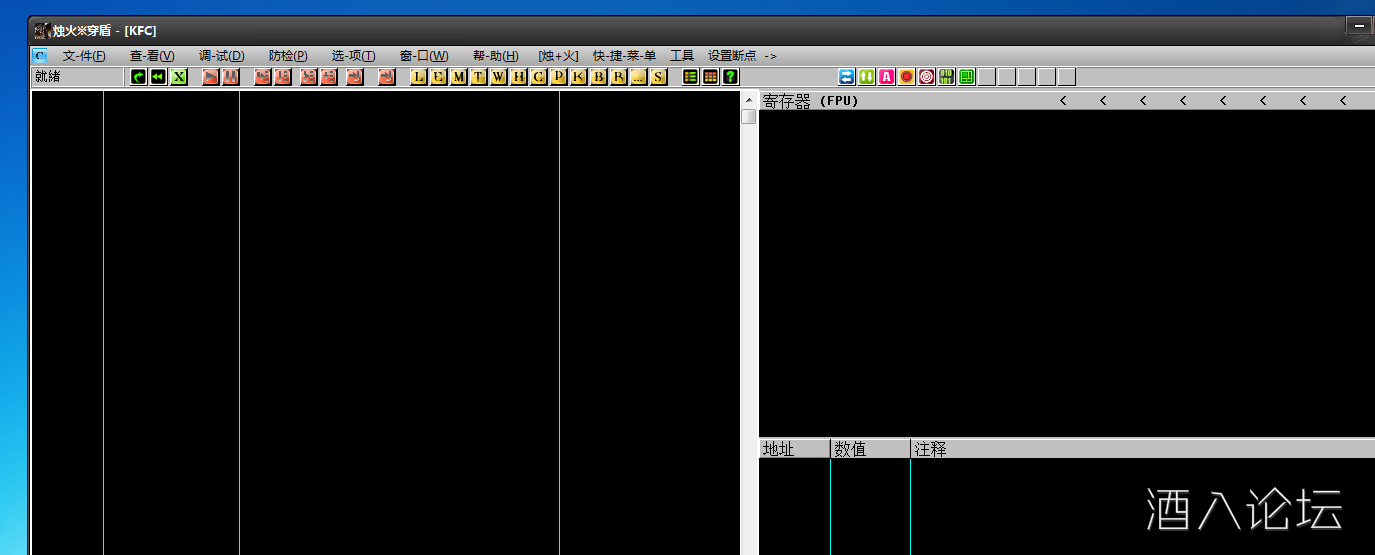This screenshot has width=1375, height=555.
Task: Open Breakpoints window with yellow B button
Action: coord(599,77)
